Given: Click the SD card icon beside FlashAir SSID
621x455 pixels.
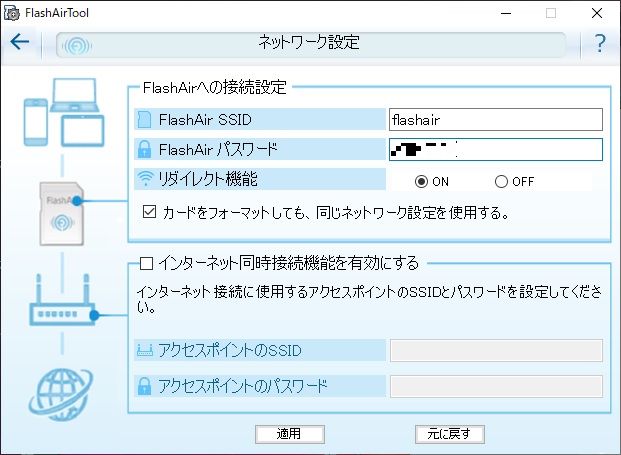Looking at the screenshot, I should click(x=144, y=119).
